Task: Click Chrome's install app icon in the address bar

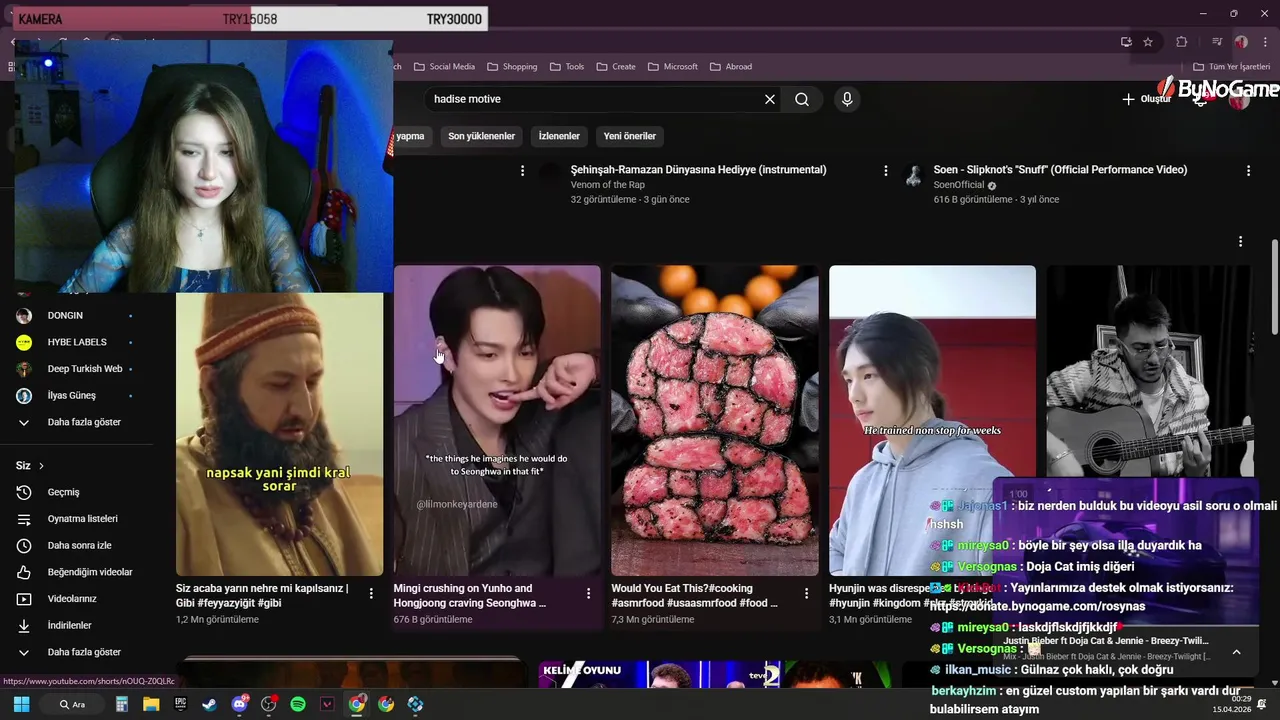Action: click(1126, 42)
